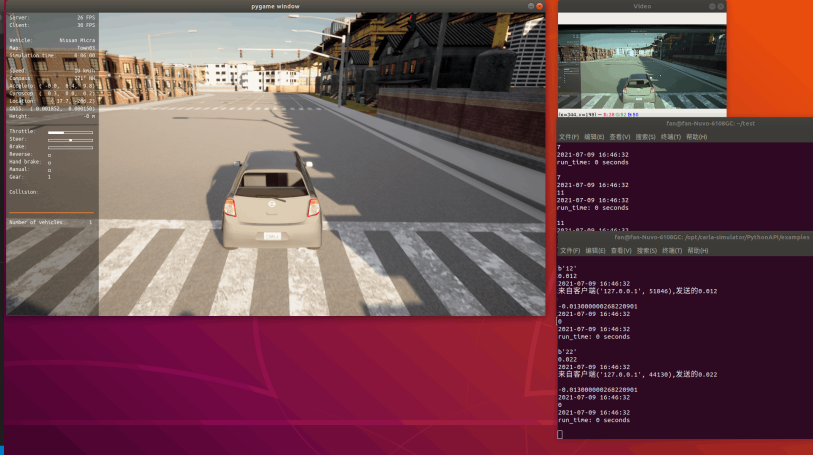Screen dimensions: 814x456
Task: Open 搜索(S) menu in examples terminal
Action: point(647,251)
